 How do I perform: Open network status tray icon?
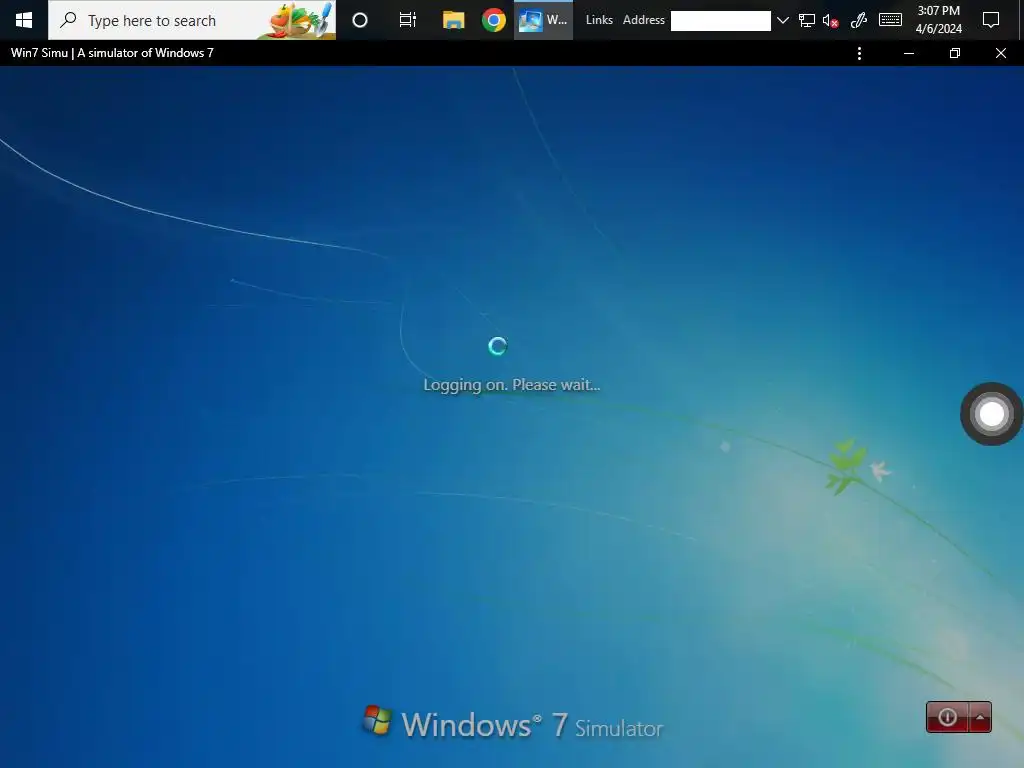pos(807,20)
